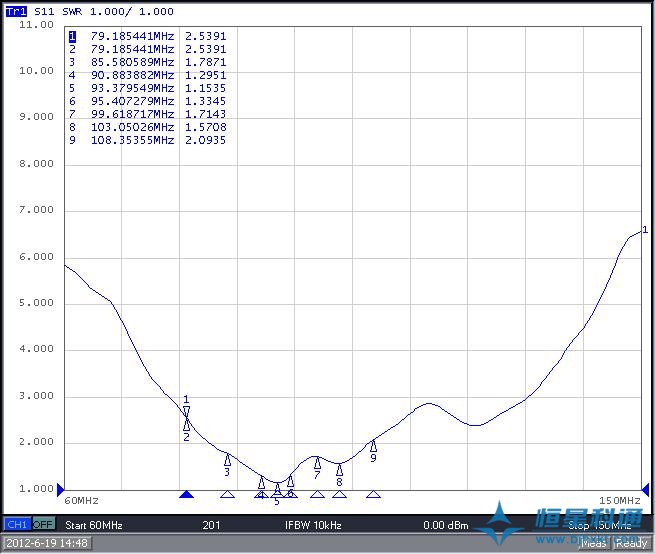Click marker 9 triangle on the trace
Image resolution: width=655 pixels, height=554 pixels.
(373, 445)
